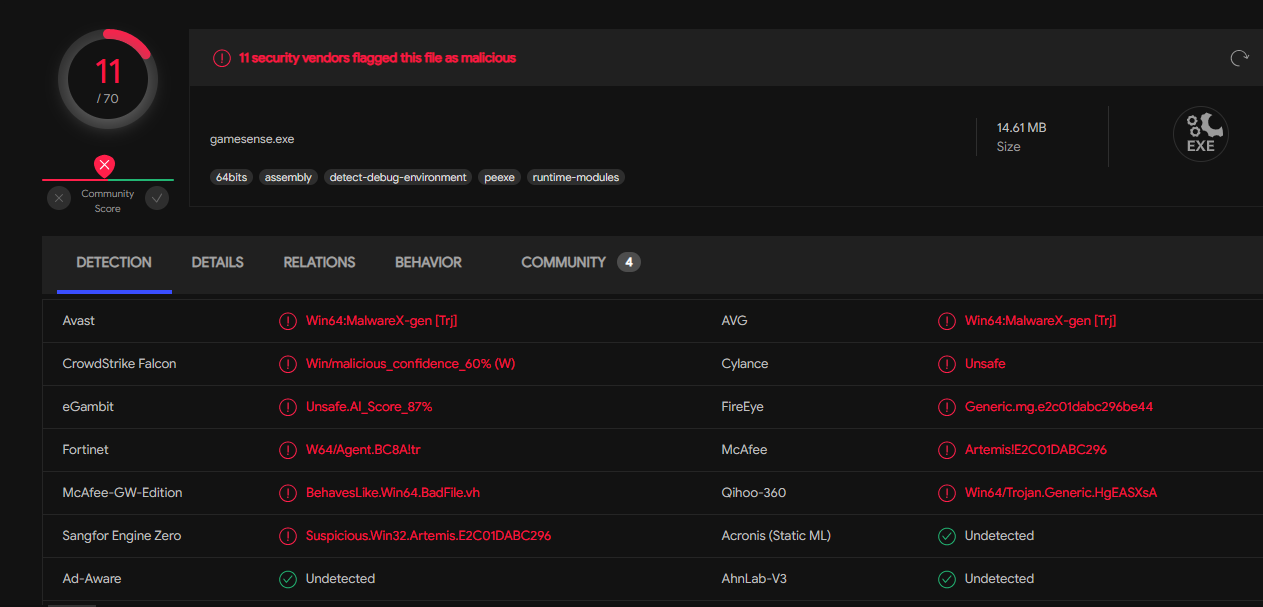Click the McAfee-GW-Edition vendor name
Viewport: 1263px width, 607px height.
[x=122, y=493]
